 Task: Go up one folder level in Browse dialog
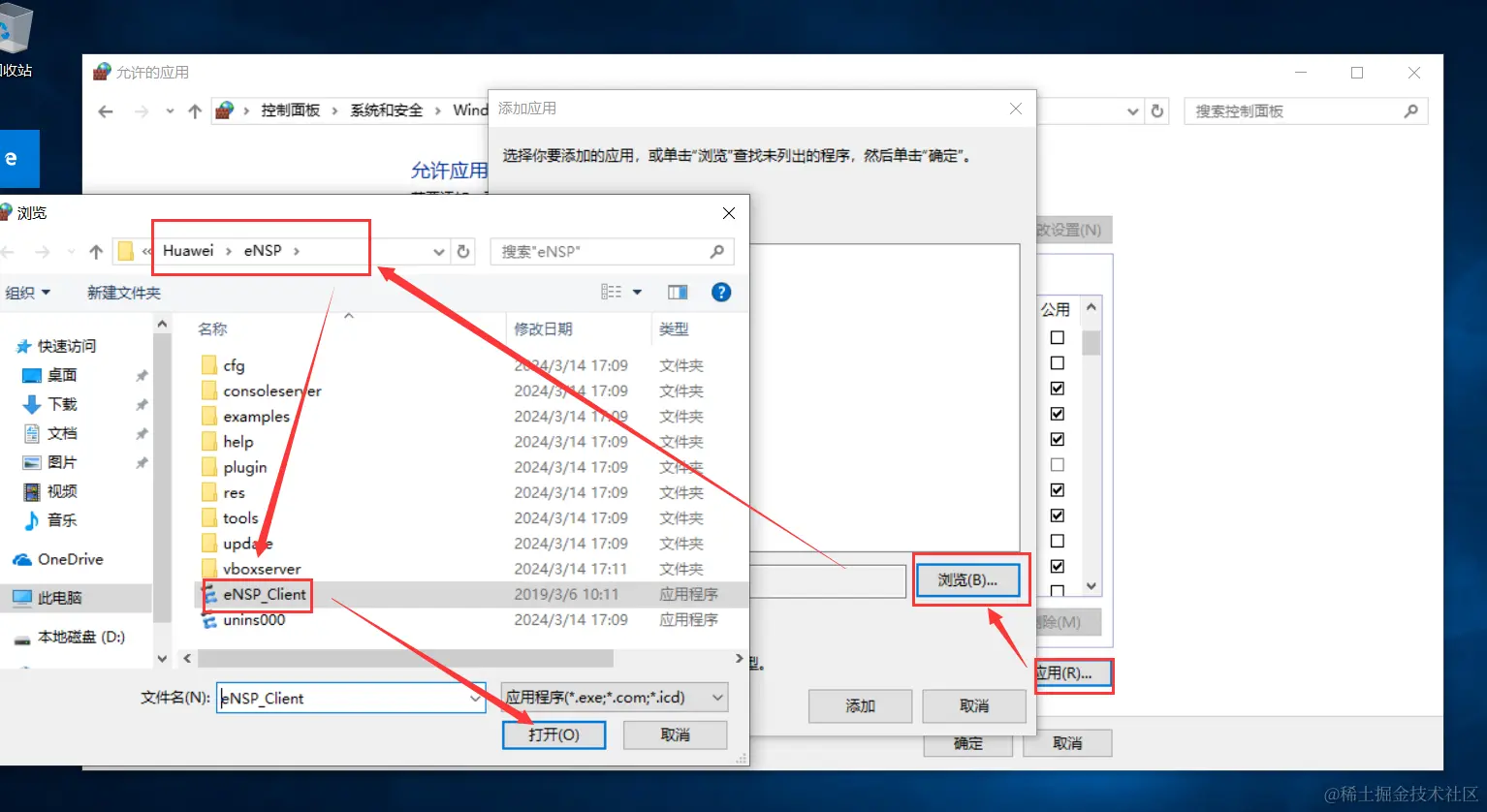click(x=95, y=252)
